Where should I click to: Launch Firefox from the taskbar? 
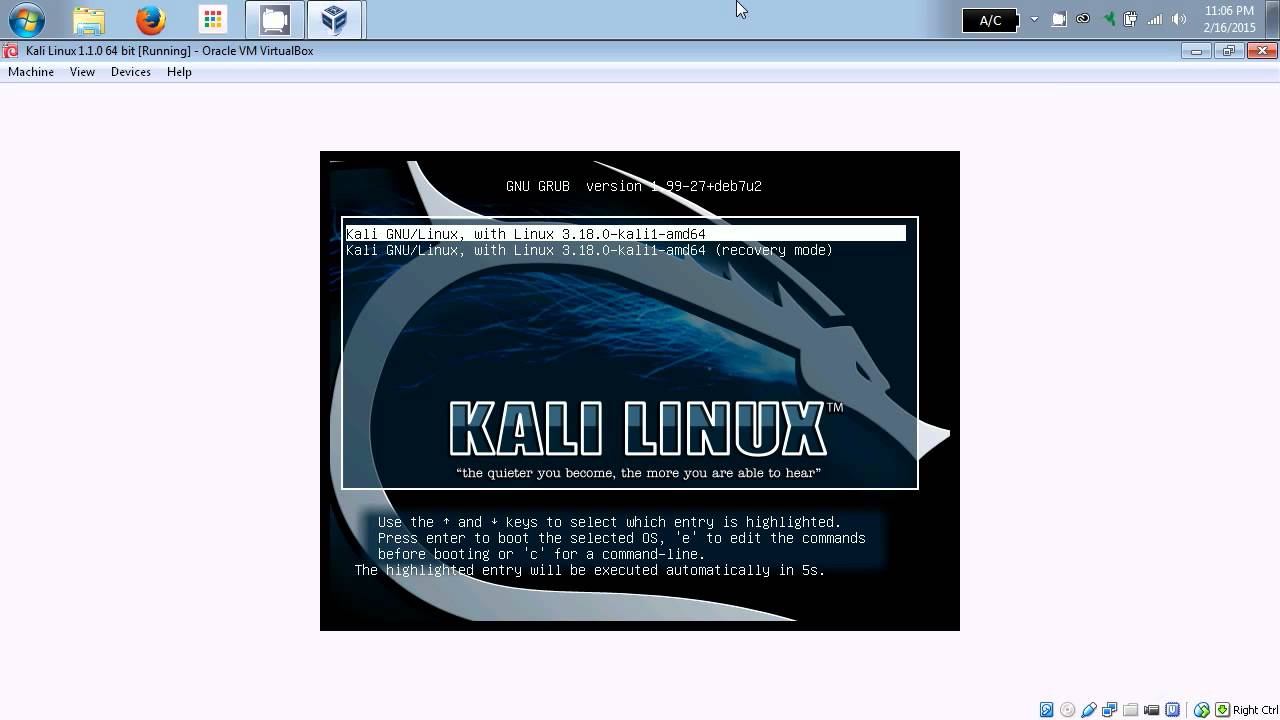(151, 20)
